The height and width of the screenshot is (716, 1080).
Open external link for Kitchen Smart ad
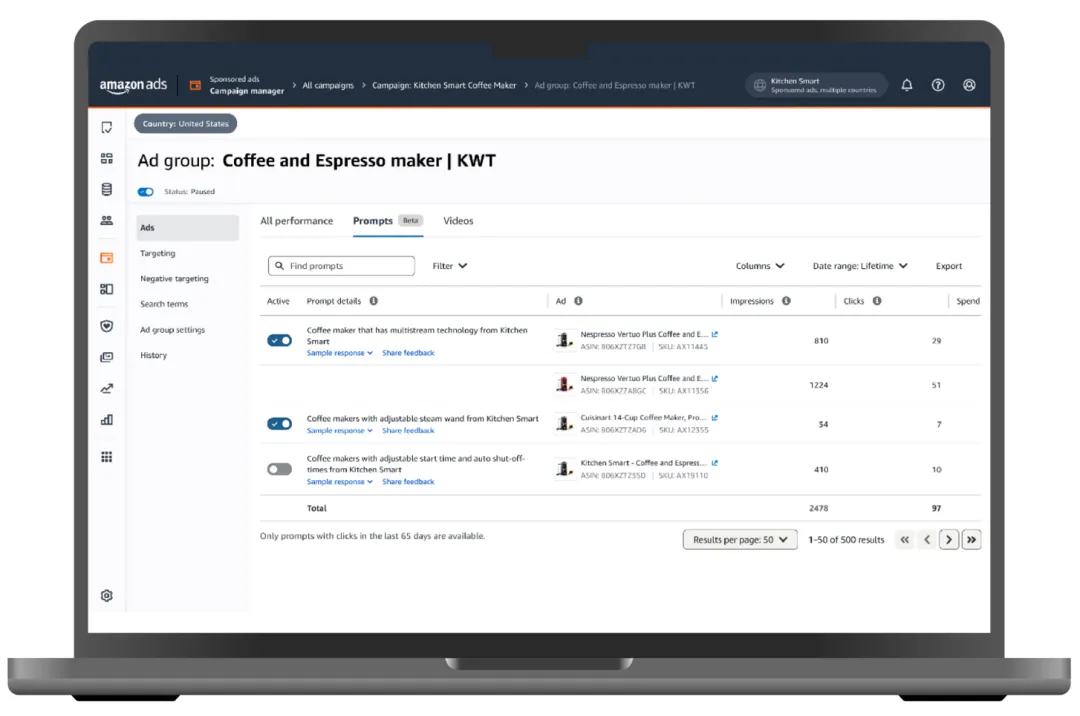pyautogui.click(x=714, y=463)
